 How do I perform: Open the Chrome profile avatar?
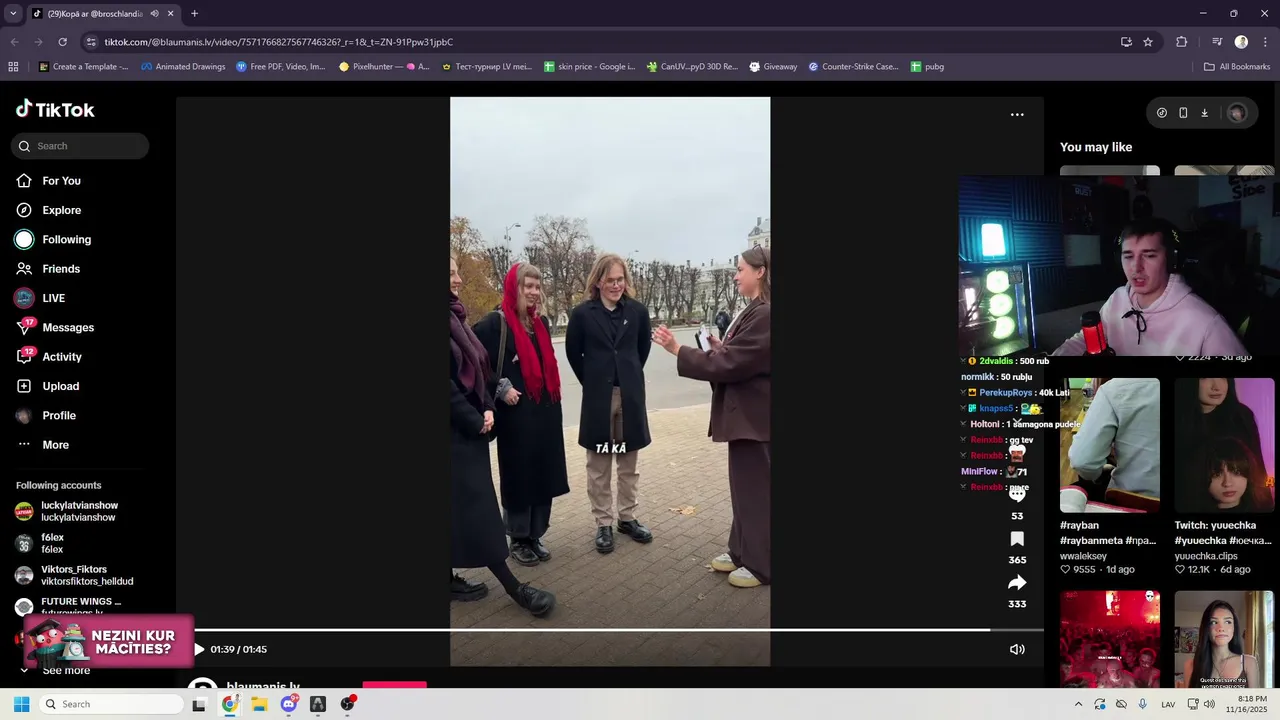click(x=1241, y=42)
